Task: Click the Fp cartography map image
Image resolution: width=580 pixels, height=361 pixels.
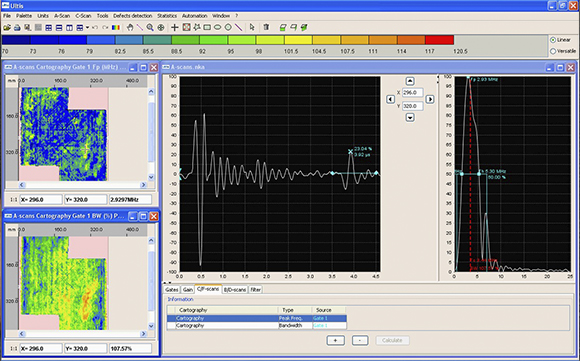Action: [63, 134]
